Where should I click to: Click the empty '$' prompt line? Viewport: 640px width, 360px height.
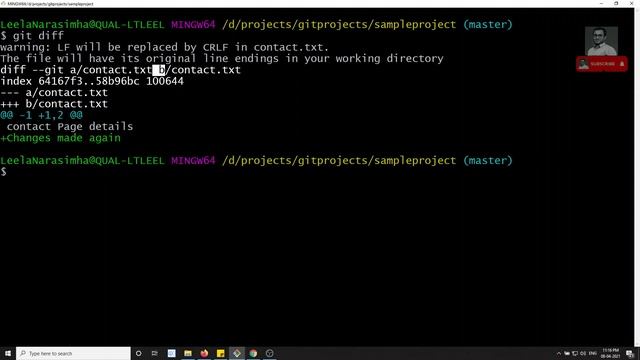[3, 172]
